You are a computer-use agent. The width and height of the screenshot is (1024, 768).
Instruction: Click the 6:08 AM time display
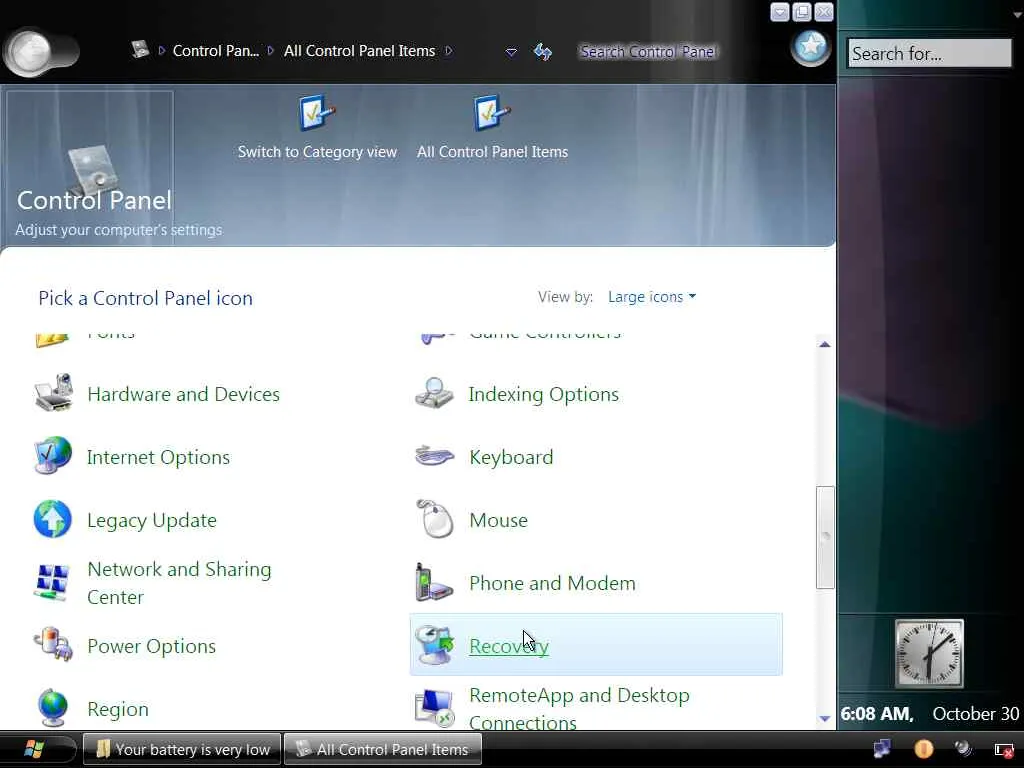877,714
